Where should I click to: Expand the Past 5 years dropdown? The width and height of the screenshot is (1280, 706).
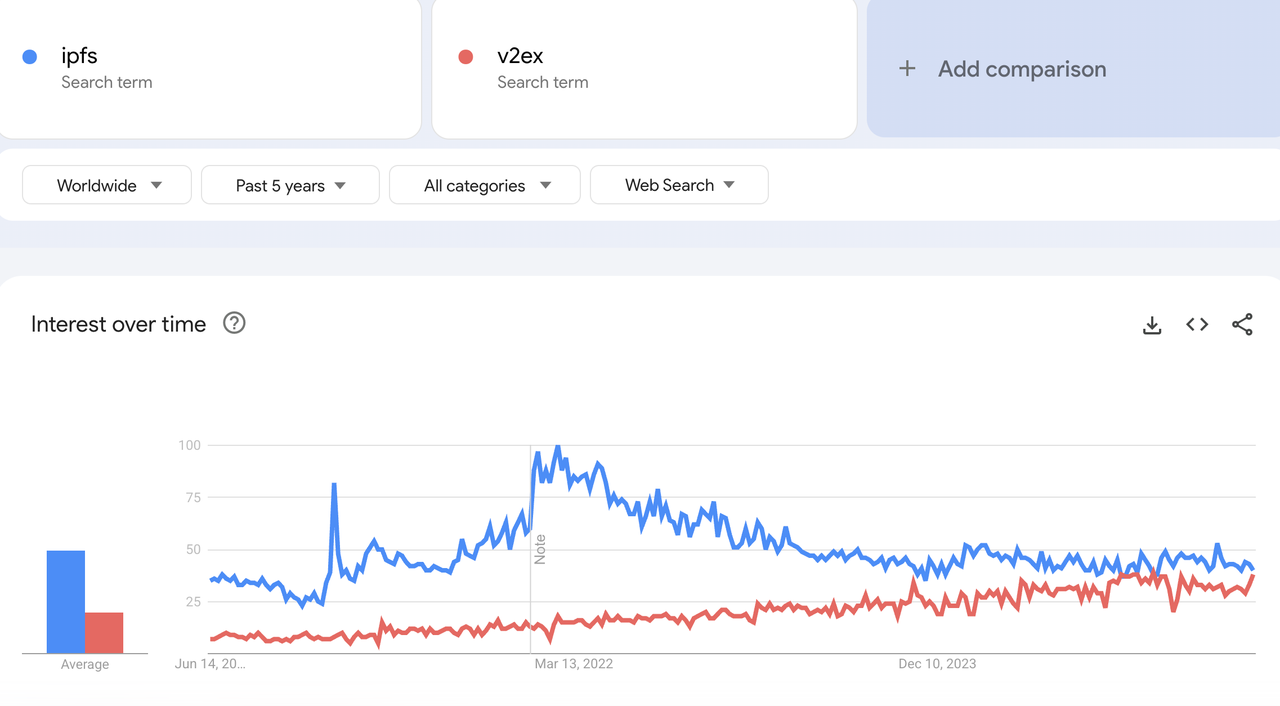coord(290,185)
